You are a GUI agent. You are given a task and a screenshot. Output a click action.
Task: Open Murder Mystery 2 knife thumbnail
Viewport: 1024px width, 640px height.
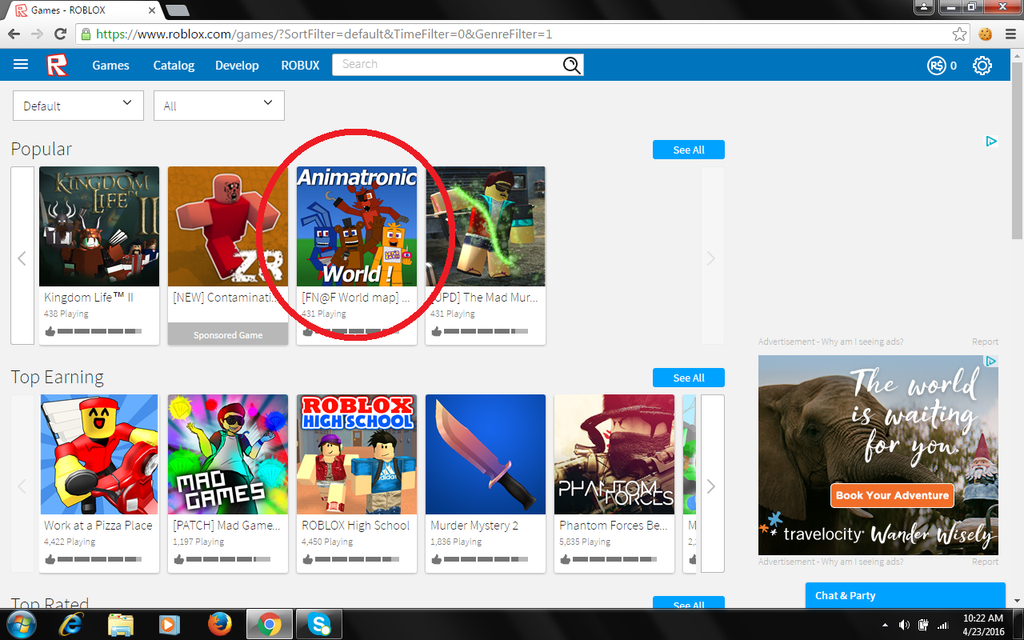(x=485, y=454)
